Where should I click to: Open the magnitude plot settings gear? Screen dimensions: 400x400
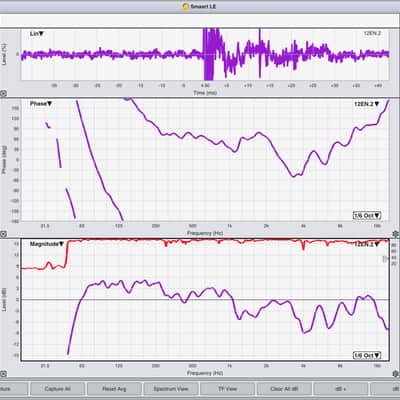395,374
